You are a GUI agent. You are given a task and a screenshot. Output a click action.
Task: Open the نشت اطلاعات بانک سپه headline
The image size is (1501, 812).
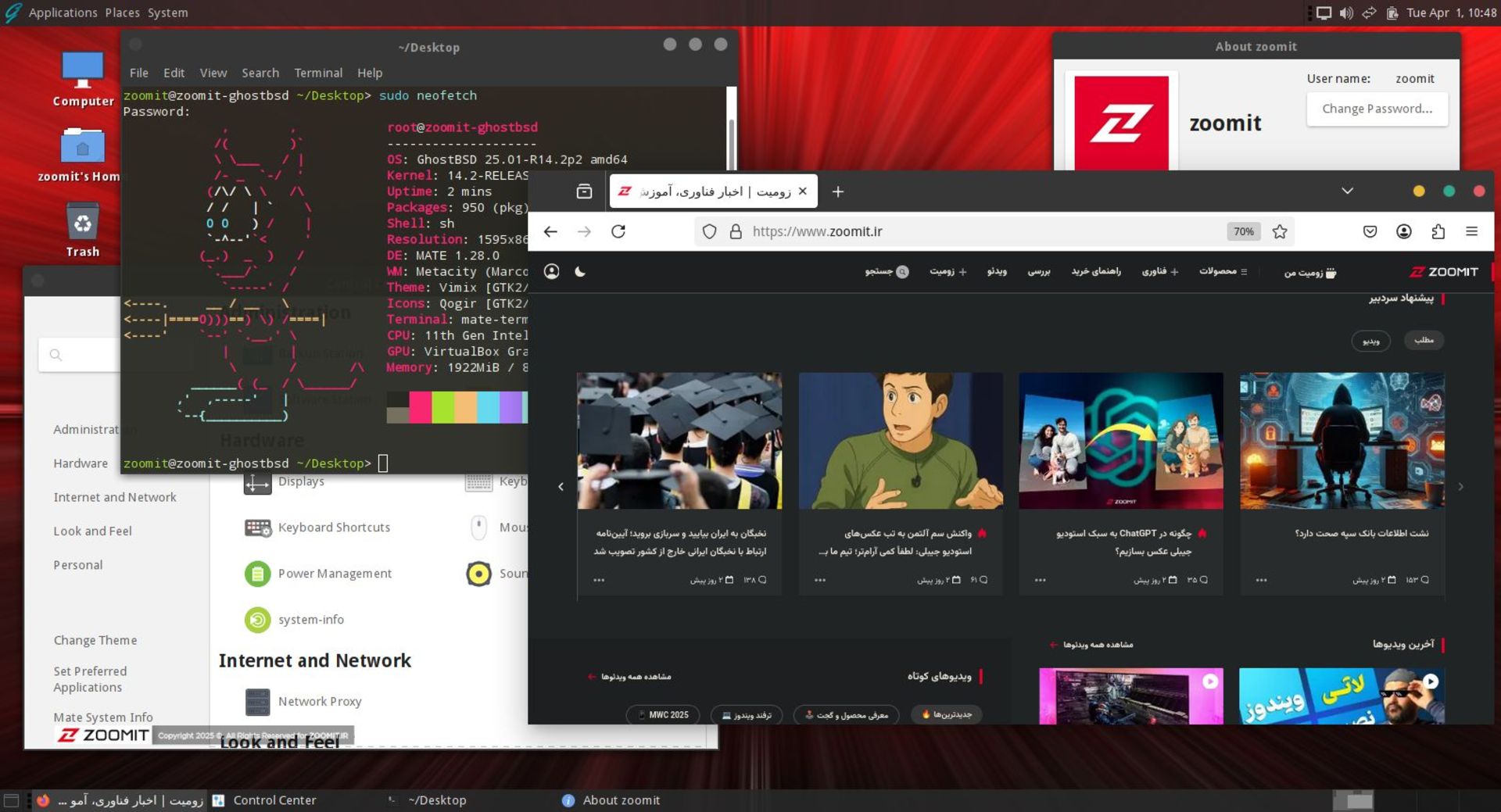[1361, 533]
